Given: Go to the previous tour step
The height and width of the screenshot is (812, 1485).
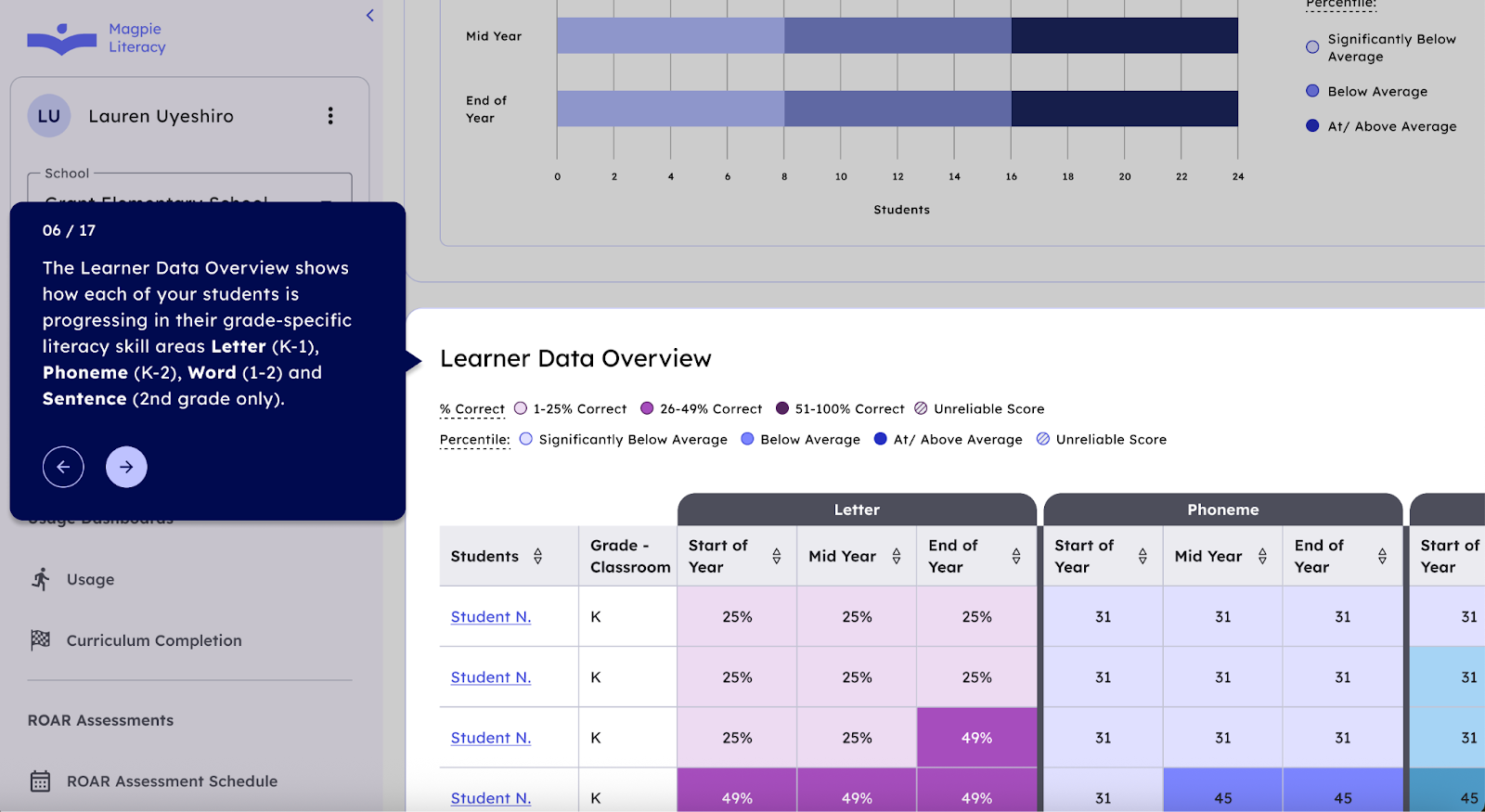Looking at the screenshot, I should [x=63, y=467].
